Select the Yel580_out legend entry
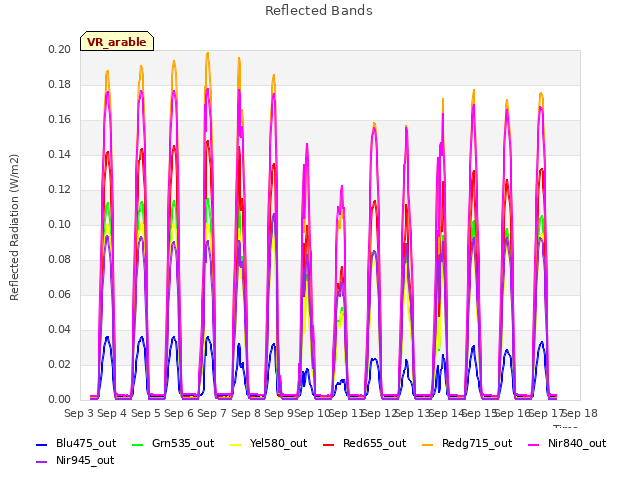The width and height of the screenshot is (640, 480). [x=269, y=444]
